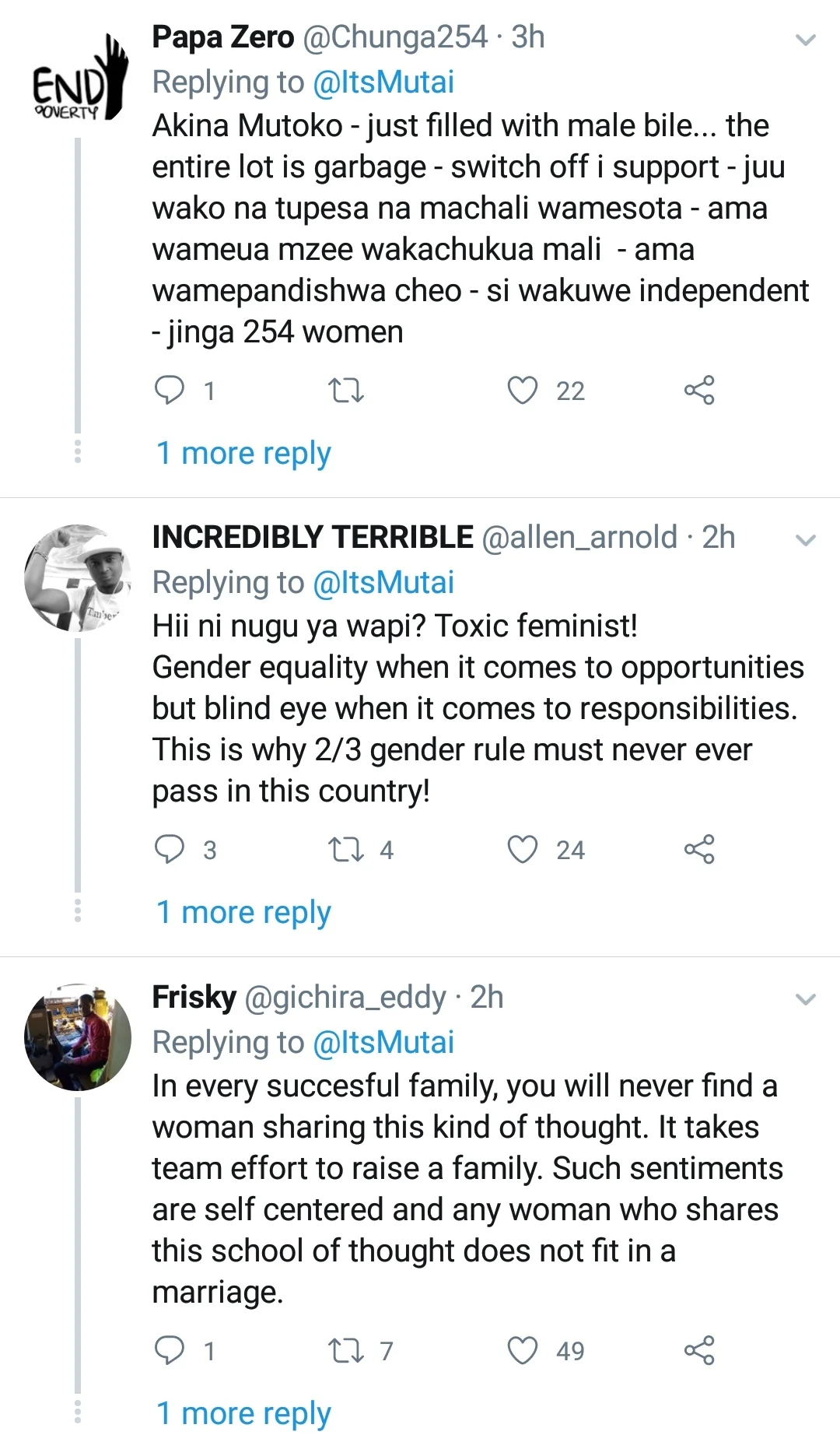Reply to Frisky's tweet
This screenshot has height=1456, width=840.
(170, 1350)
